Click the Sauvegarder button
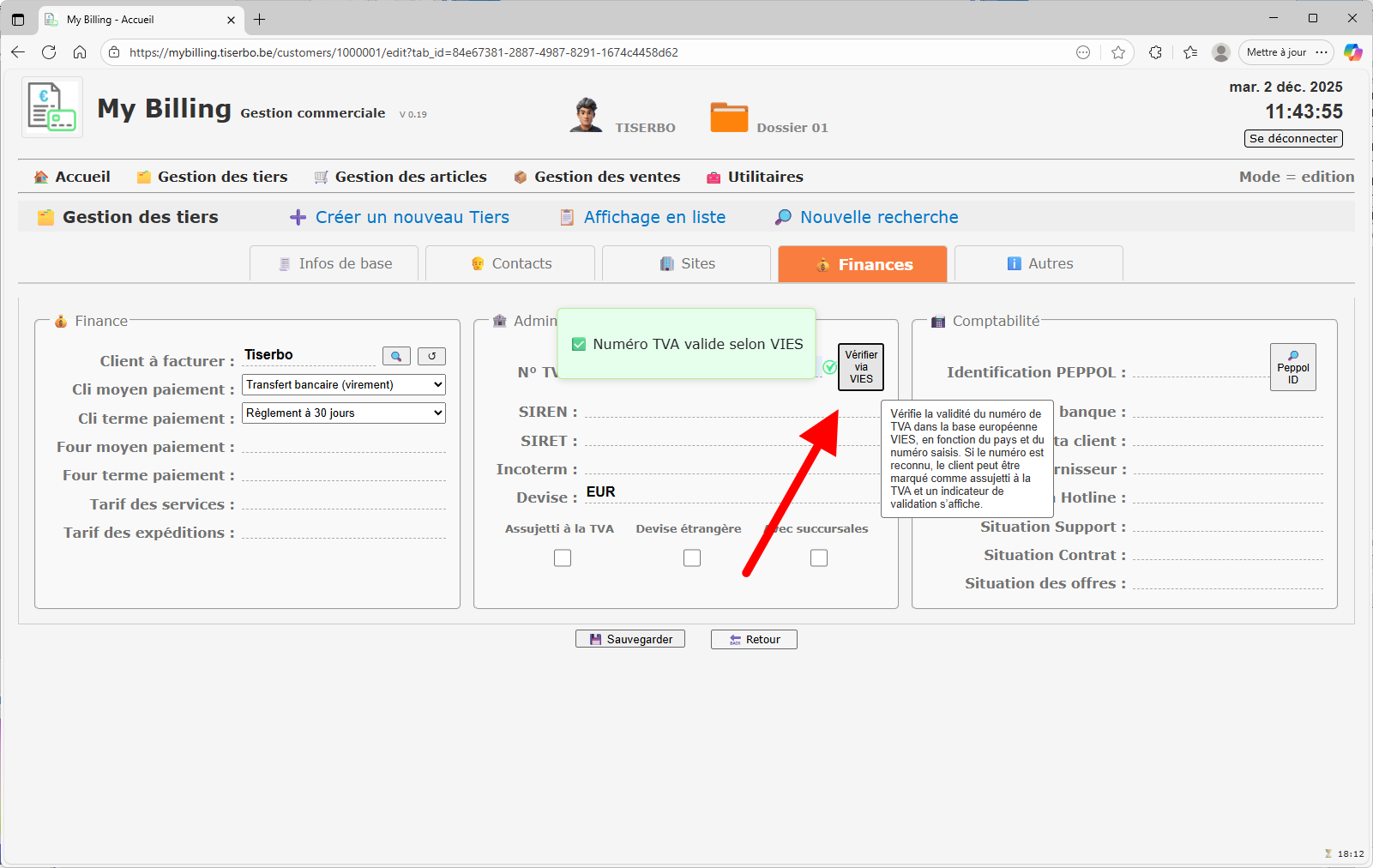Image resolution: width=1373 pixels, height=868 pixels. 630,640
